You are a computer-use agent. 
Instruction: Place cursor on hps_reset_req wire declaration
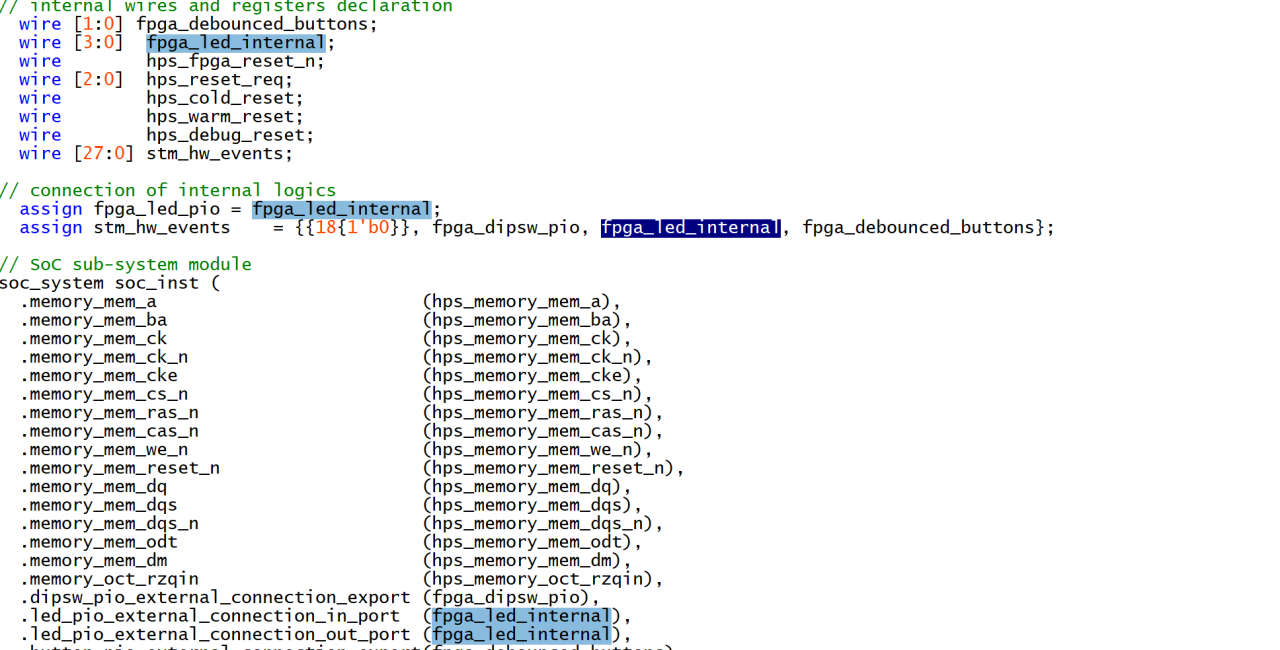[x=219, y=80]
